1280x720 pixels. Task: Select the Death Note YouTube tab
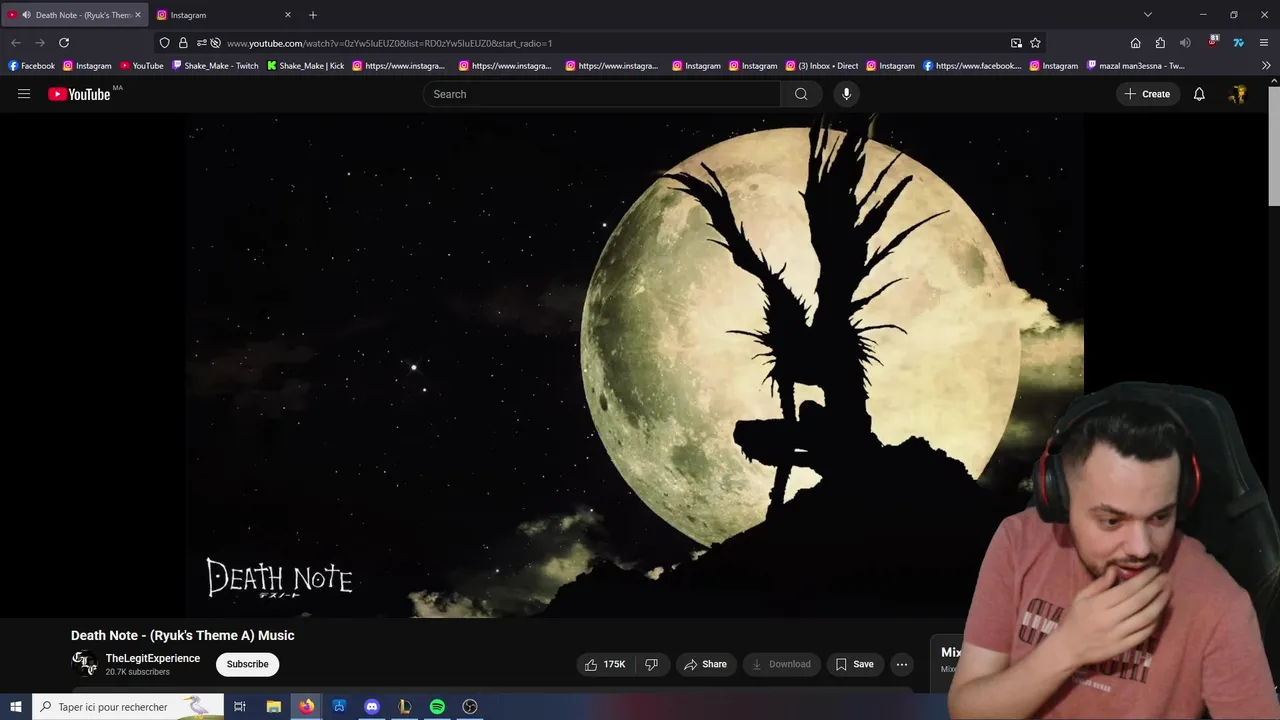[75, 15]
